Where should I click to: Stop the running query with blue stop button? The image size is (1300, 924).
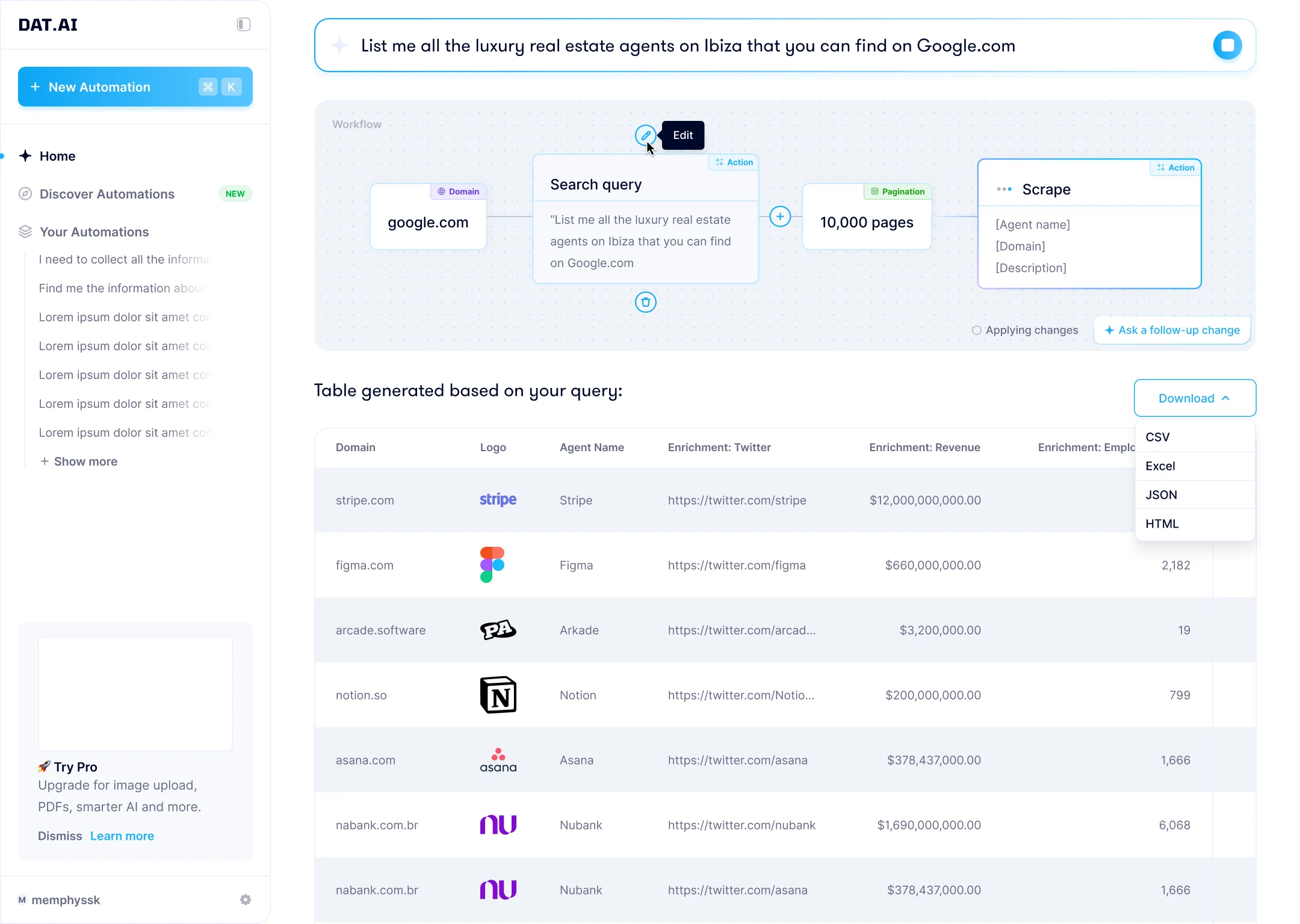click(1227, 45)
